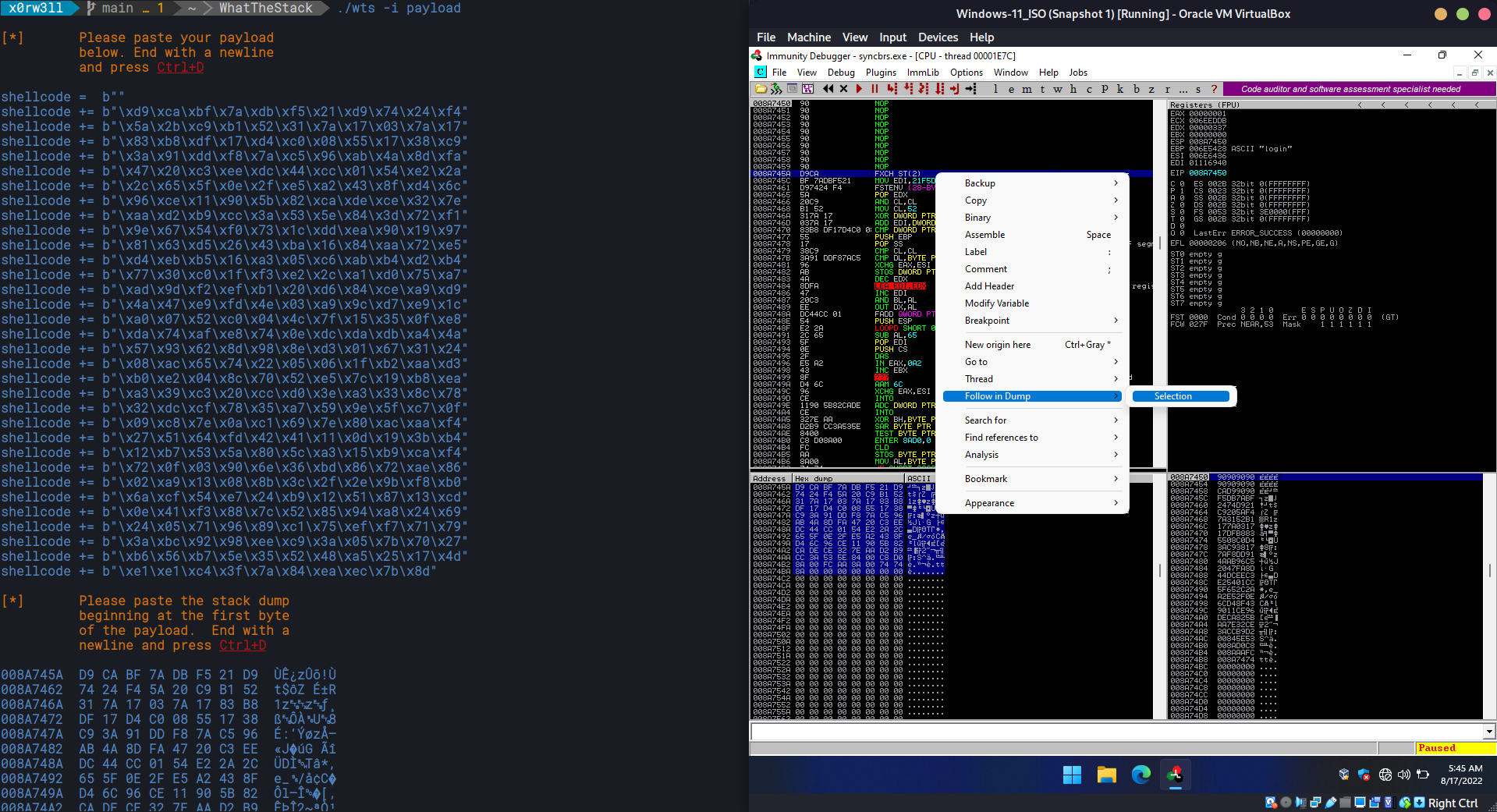This screenshot has height=812, width=1497.
Task: Select Add Header in context menu
Action: (x=1032, y=286)
